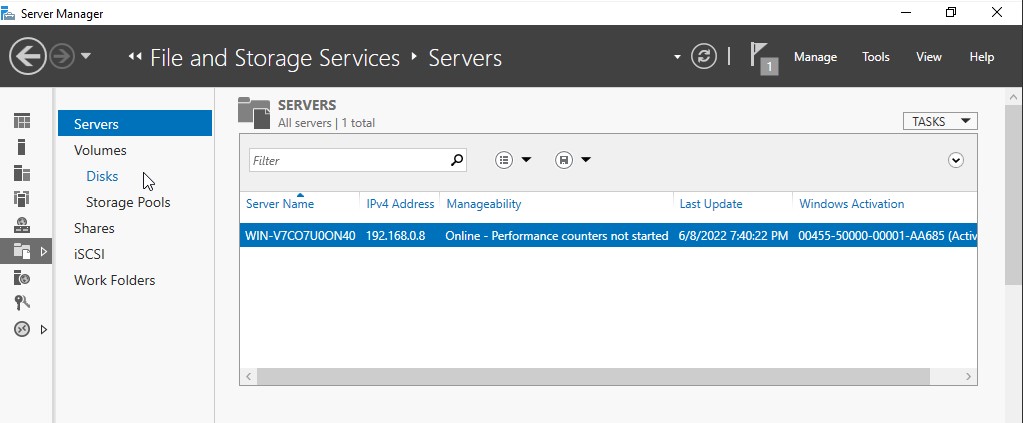Screen dimensions: 1023x423
Task: Open the Remote Desktop Services icon
Action: coord(22,329)
